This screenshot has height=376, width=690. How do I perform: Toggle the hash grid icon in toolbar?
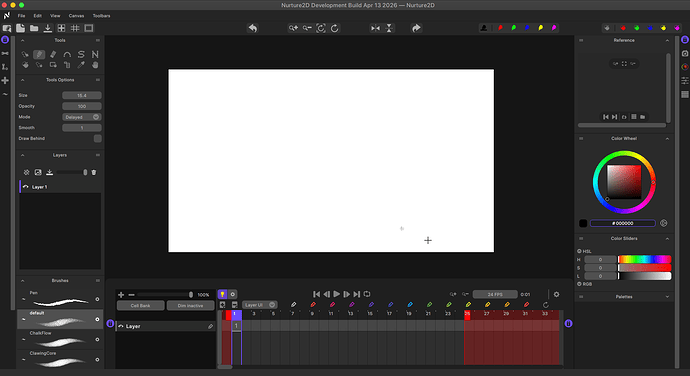point(75,28)
